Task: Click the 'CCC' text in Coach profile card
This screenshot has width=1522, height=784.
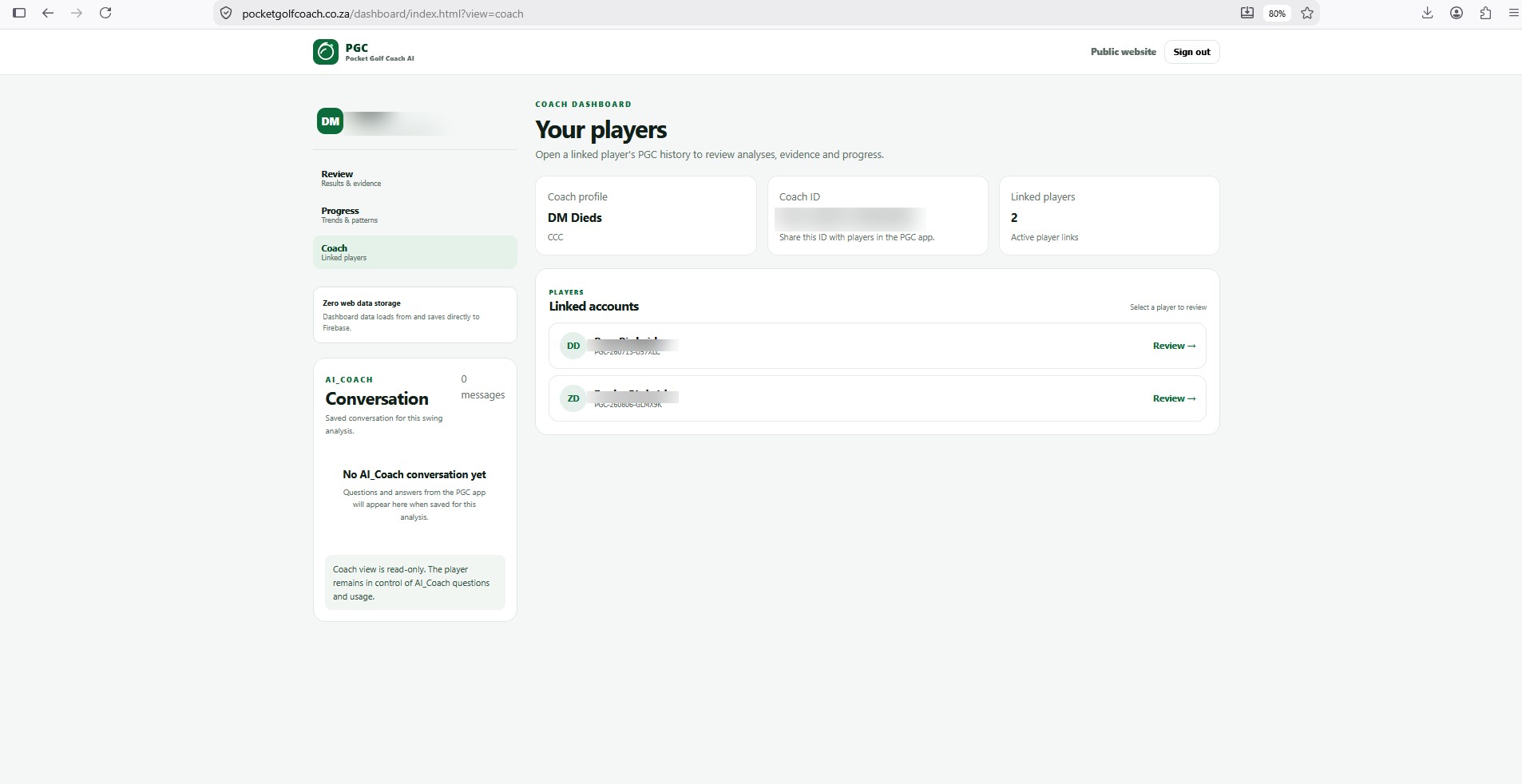Action: [555, 237]
